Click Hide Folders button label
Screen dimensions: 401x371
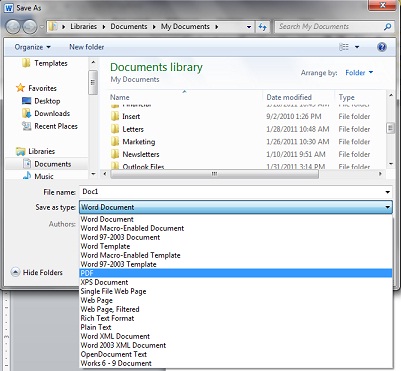(43, 272)
